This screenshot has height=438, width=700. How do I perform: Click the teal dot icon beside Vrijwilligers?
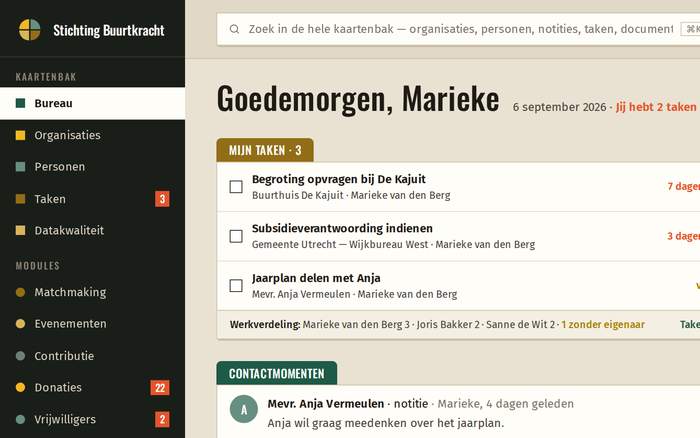(21, 420)
